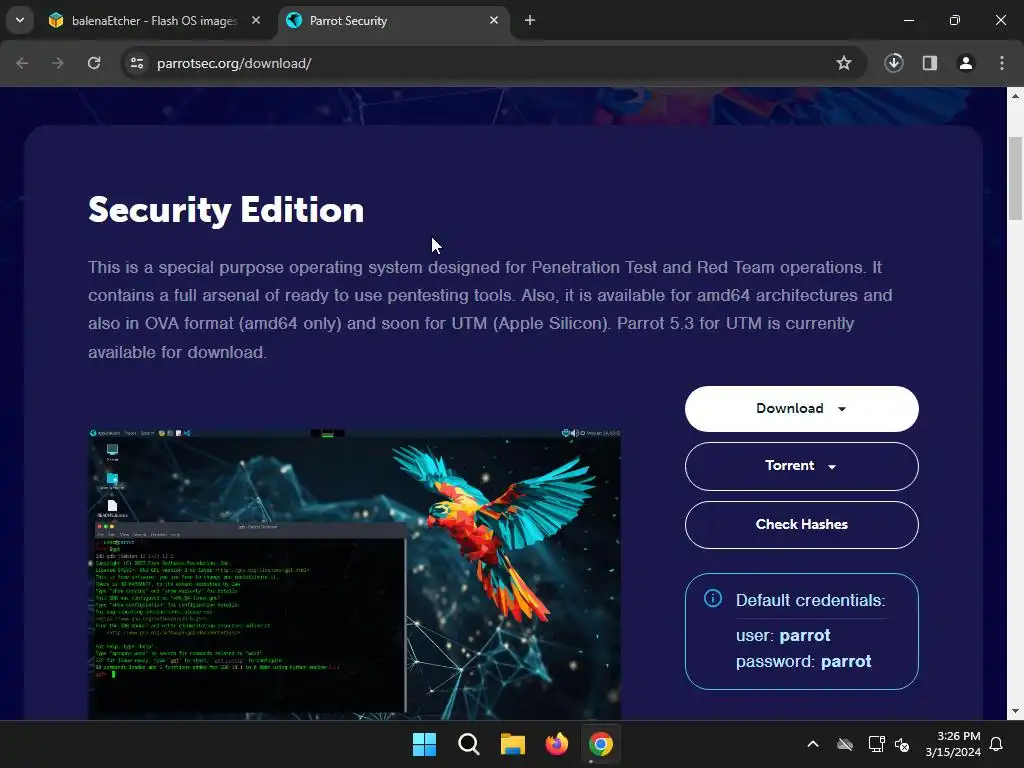Open Chrome profile icon
Viewport: 1024px width, 768px height.
966,63
